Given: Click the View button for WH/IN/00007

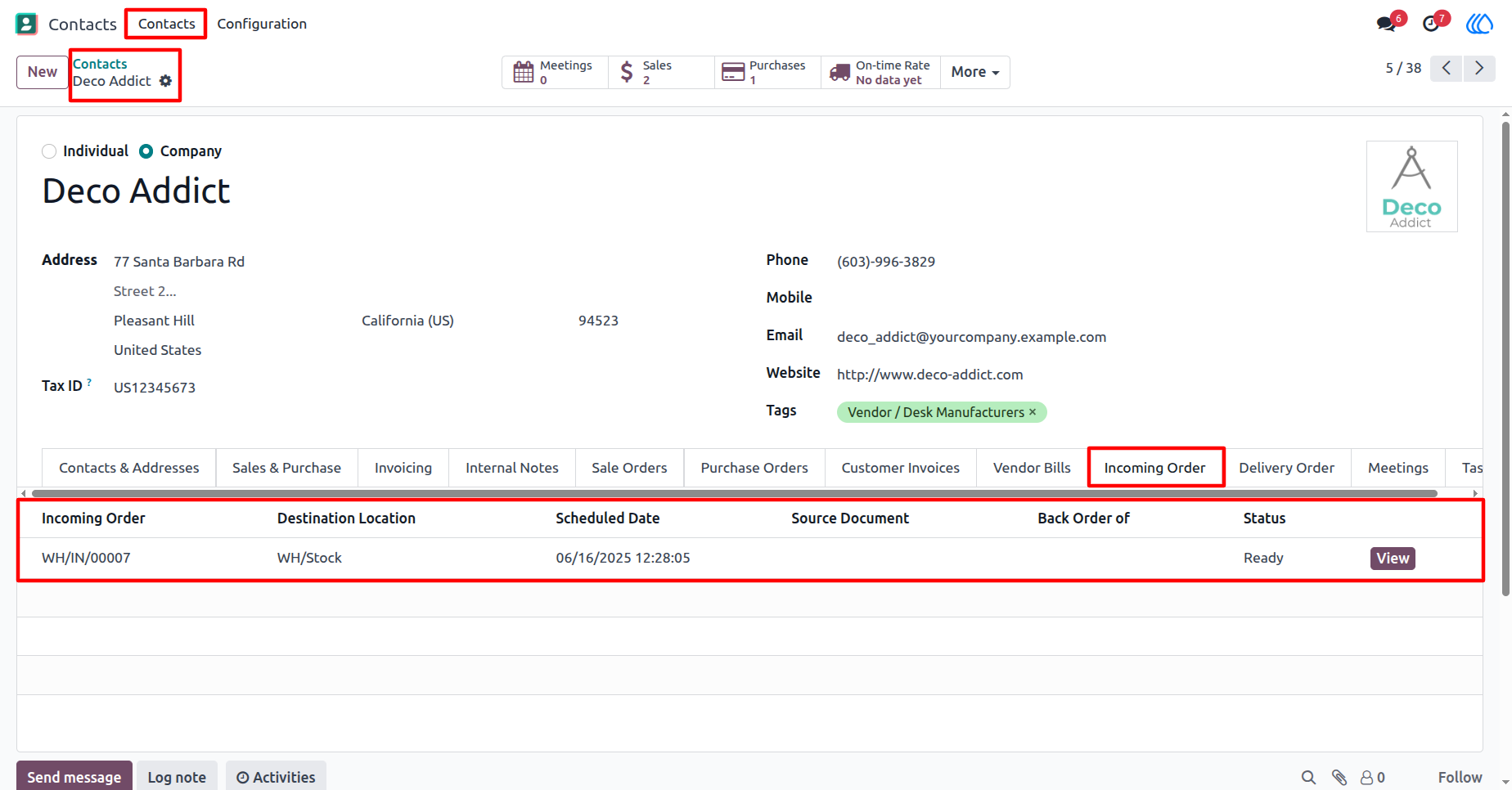Looking at the screenshot, I should pyautogui.click(x=1393, y=558).
